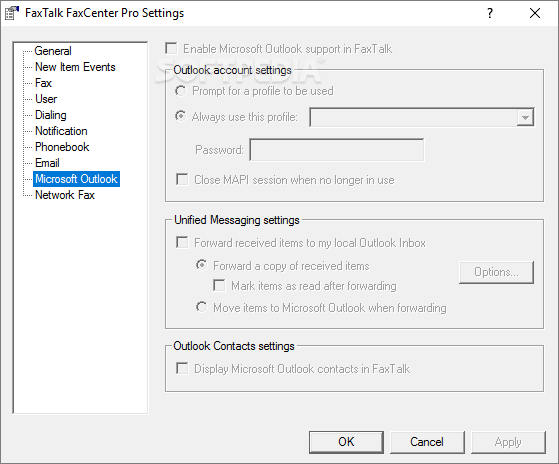
Task: Check Forward received items to Outlook Inbox
Action: [182, 243]
